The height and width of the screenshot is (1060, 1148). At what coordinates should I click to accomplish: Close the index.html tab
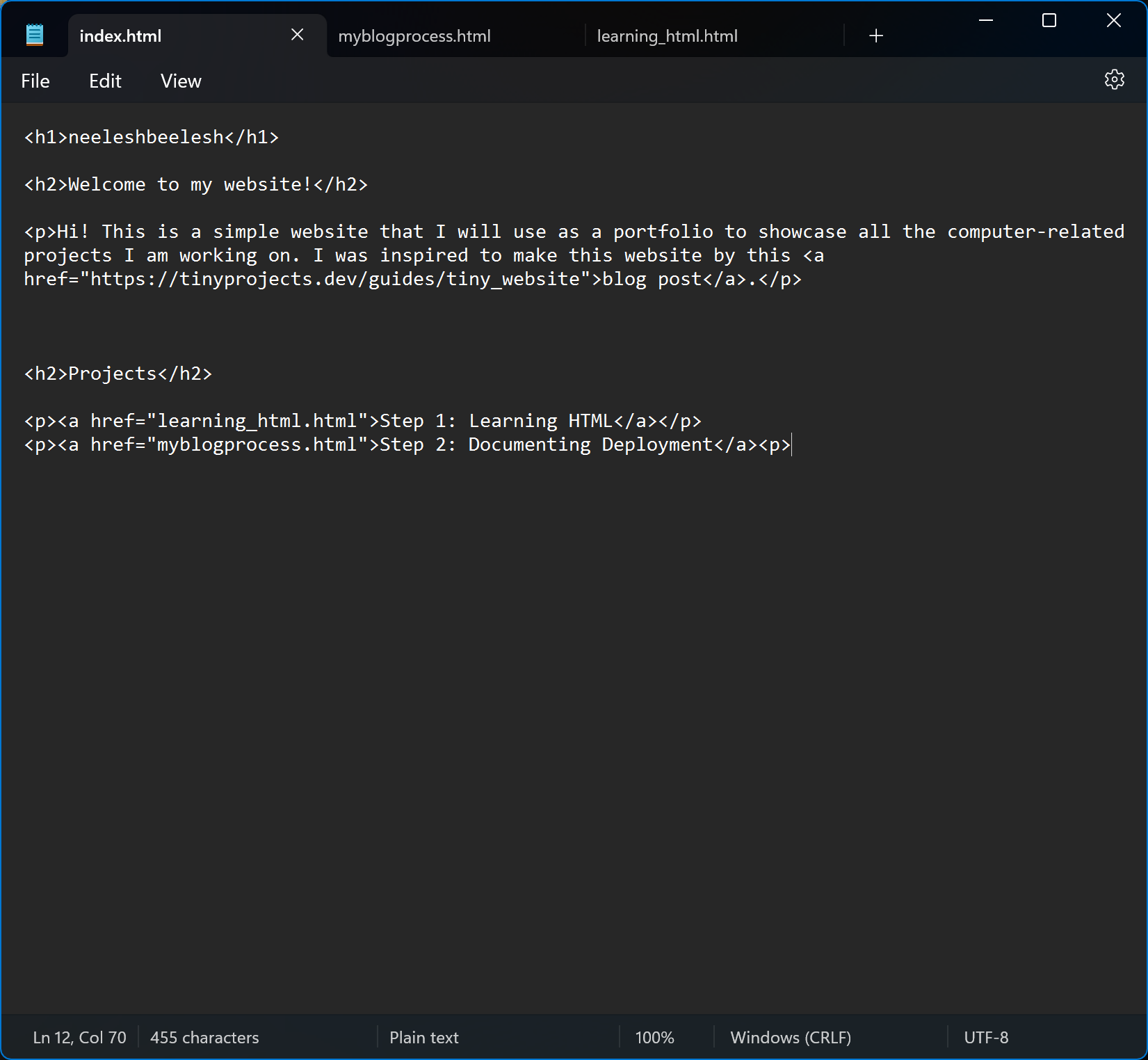coord(298,34)
